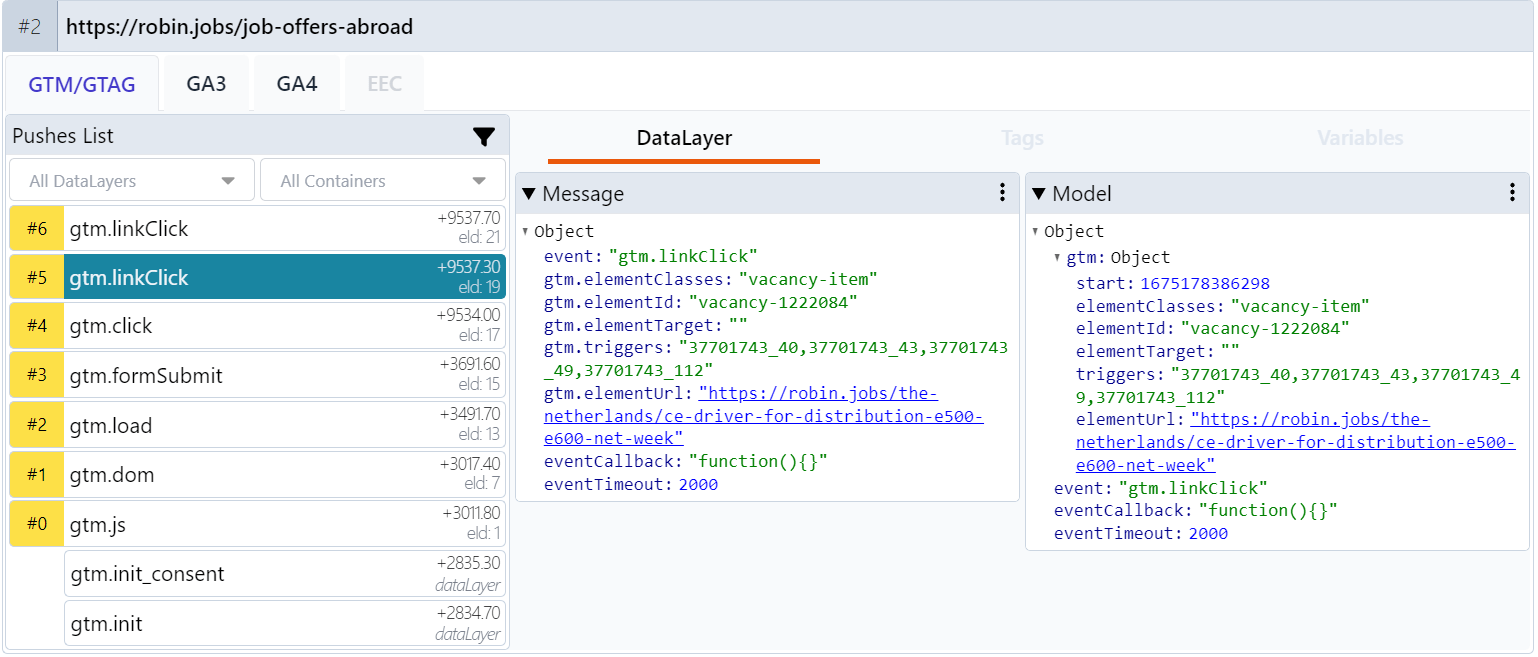This screenshot has width=1538, height=657.
Task: Collapse the Model panel triangle
Action: (x=1039, y=194)
